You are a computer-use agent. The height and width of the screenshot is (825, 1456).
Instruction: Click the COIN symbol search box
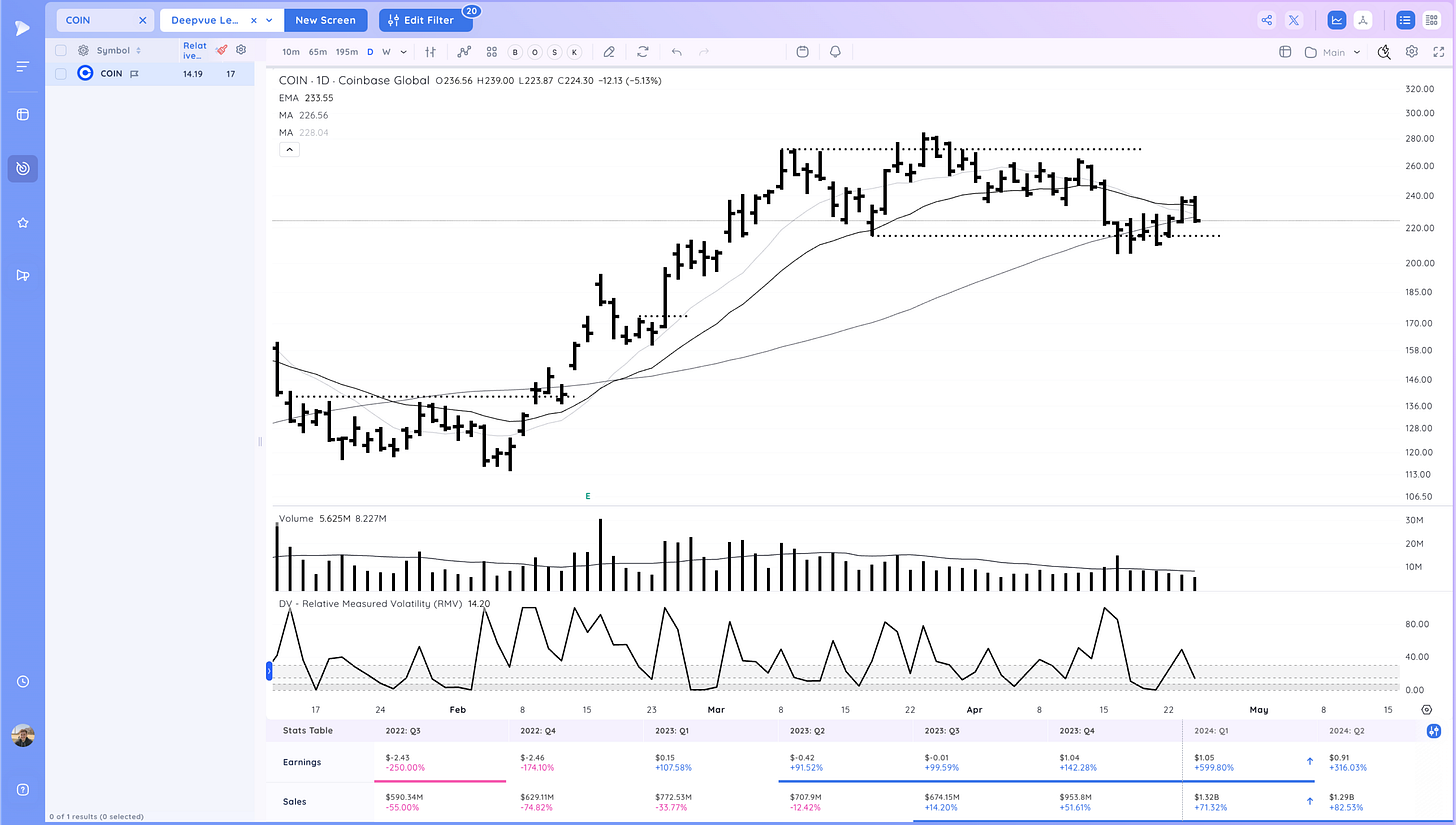click(x=104, y=20)
